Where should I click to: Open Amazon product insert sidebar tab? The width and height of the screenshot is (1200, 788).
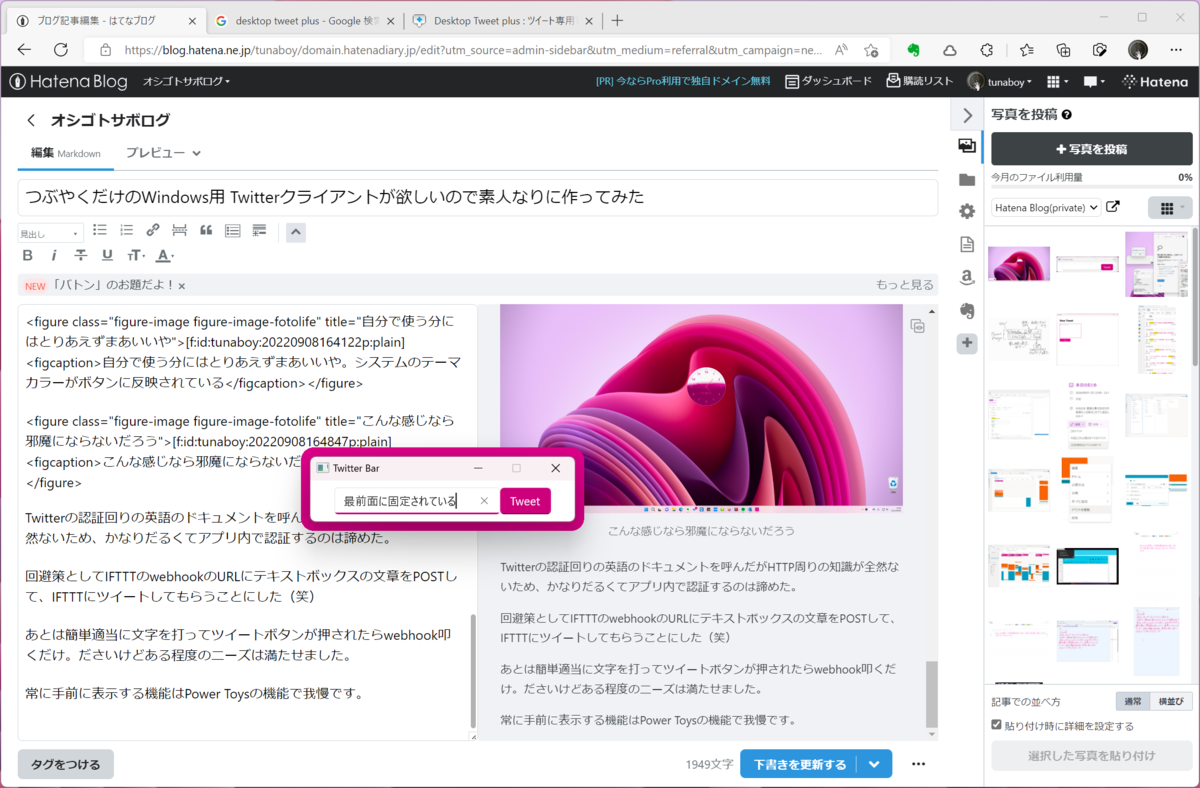pos(966,277)
